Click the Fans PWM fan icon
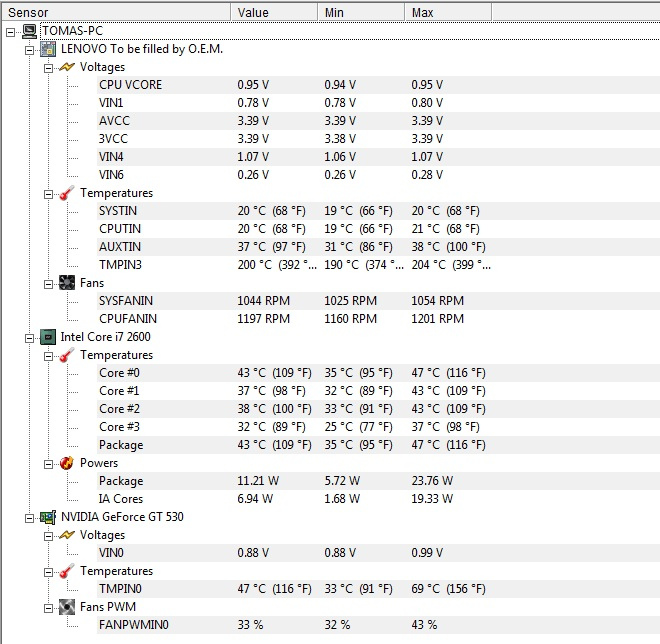 click(x=67, y=607)
